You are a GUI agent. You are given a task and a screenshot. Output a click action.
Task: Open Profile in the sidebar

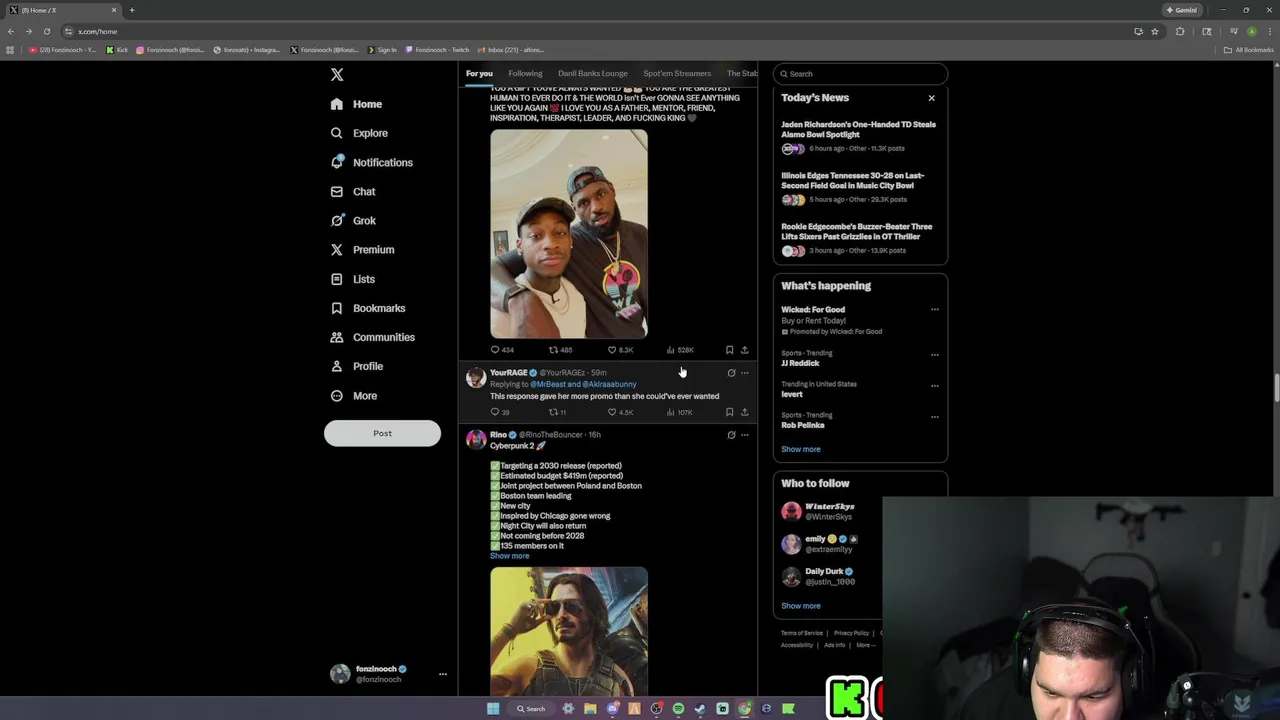point(356,366)
